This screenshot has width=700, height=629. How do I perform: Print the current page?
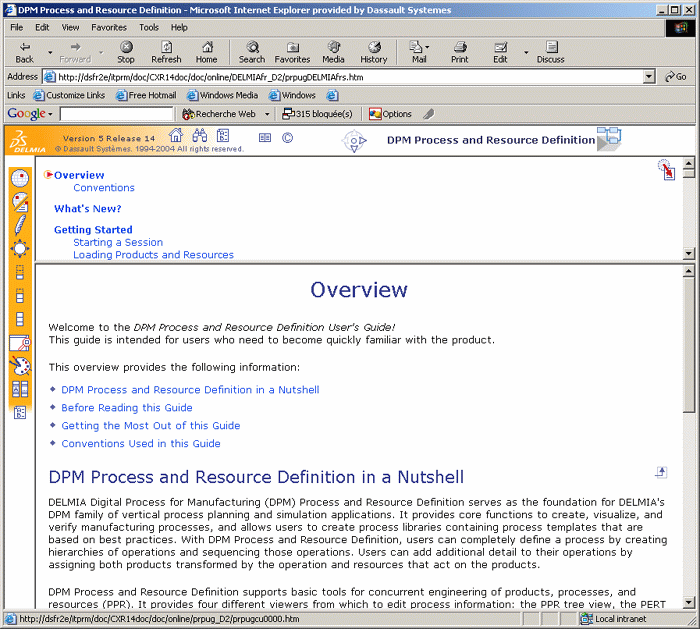(x=459, y=52)
